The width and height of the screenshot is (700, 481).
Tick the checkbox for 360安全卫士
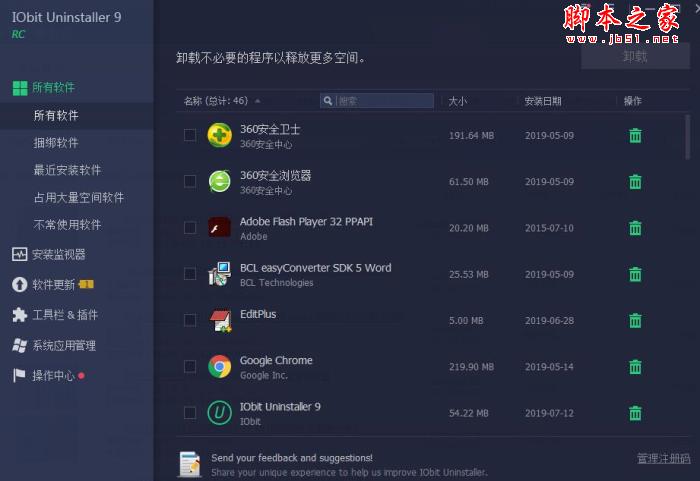[x=190, y=135]
